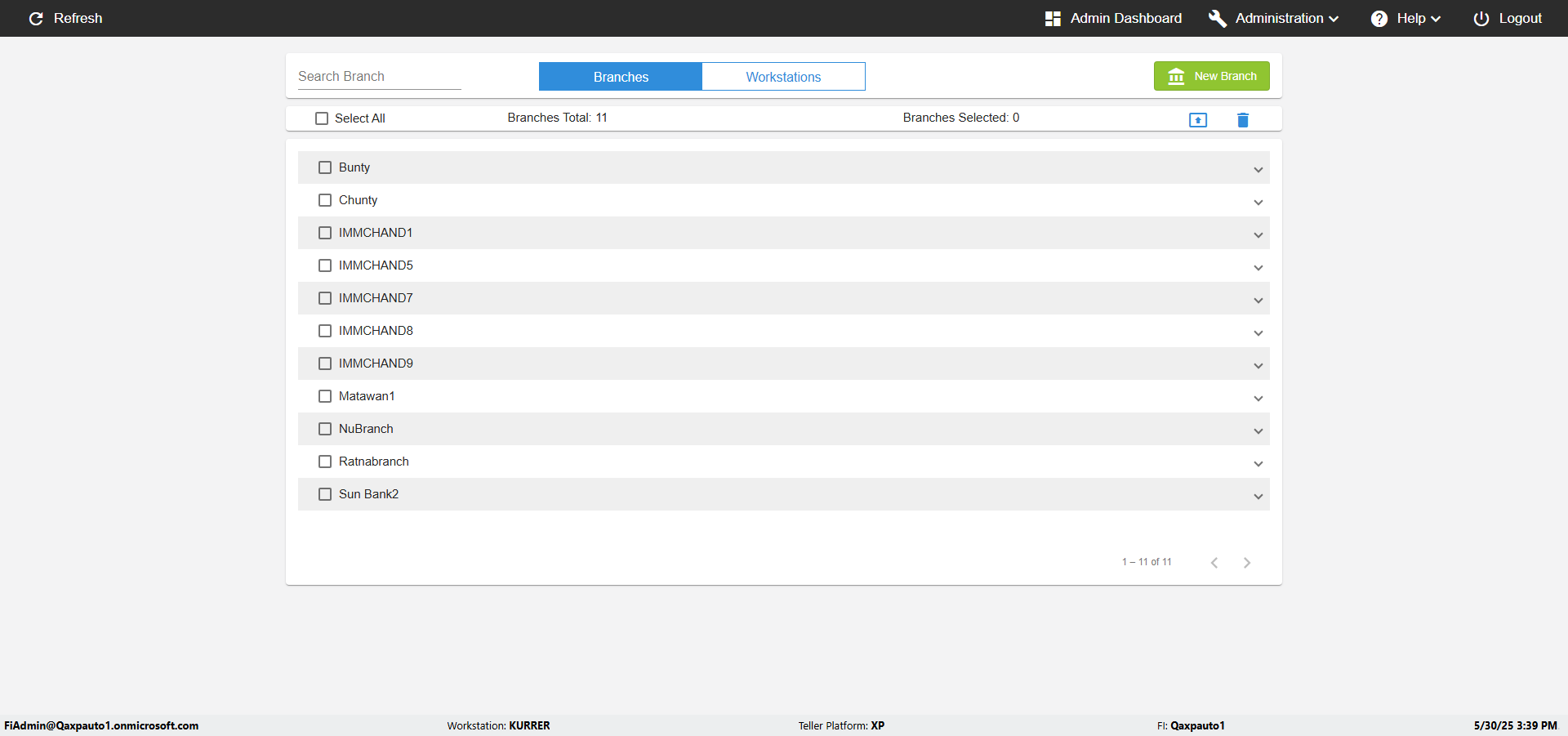
Task: Expand the IMMCHAND5 row chevron
Action: (x=1258, y=268)
